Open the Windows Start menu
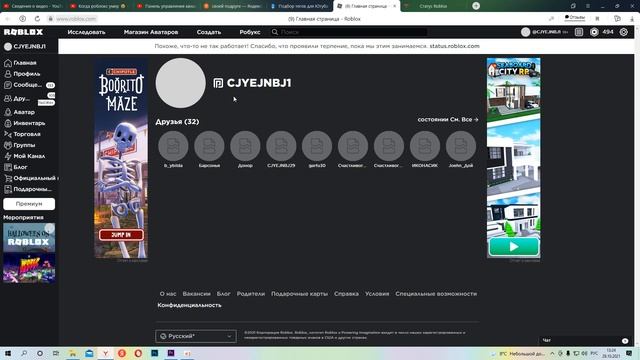Image resolution: width=640 pixels, height=360 pixels. tap(7, 353)
